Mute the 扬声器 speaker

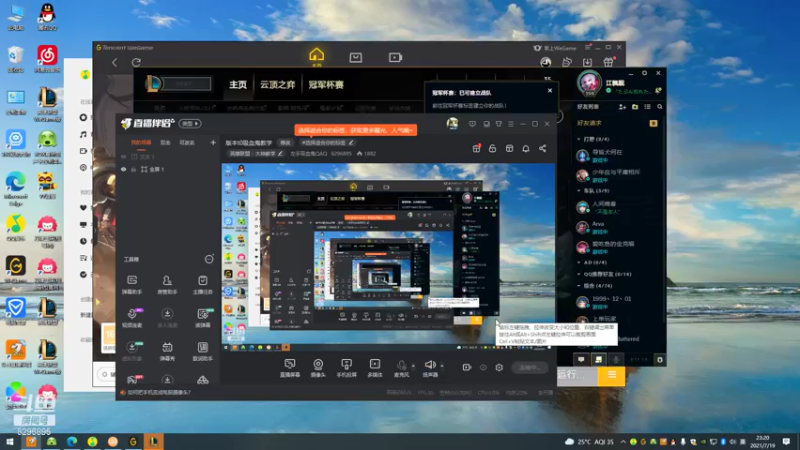(x=430, y=368)
